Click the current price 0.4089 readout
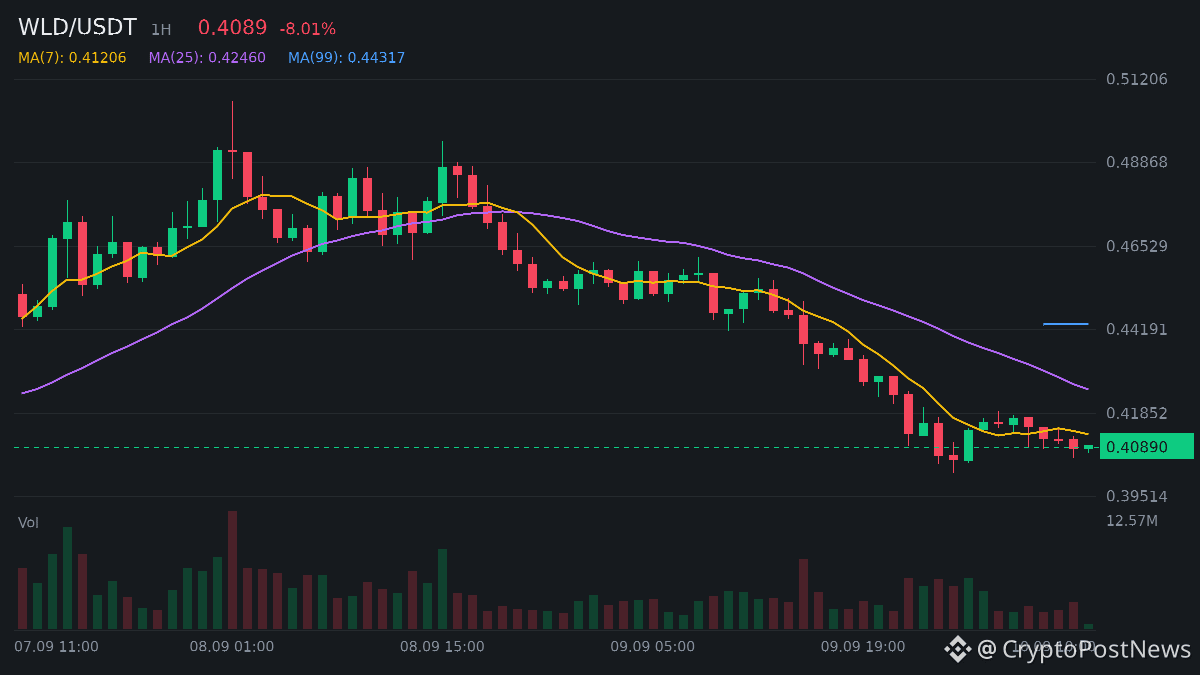Viewport: 1200px width, 675px height. (x=232, y=28)
